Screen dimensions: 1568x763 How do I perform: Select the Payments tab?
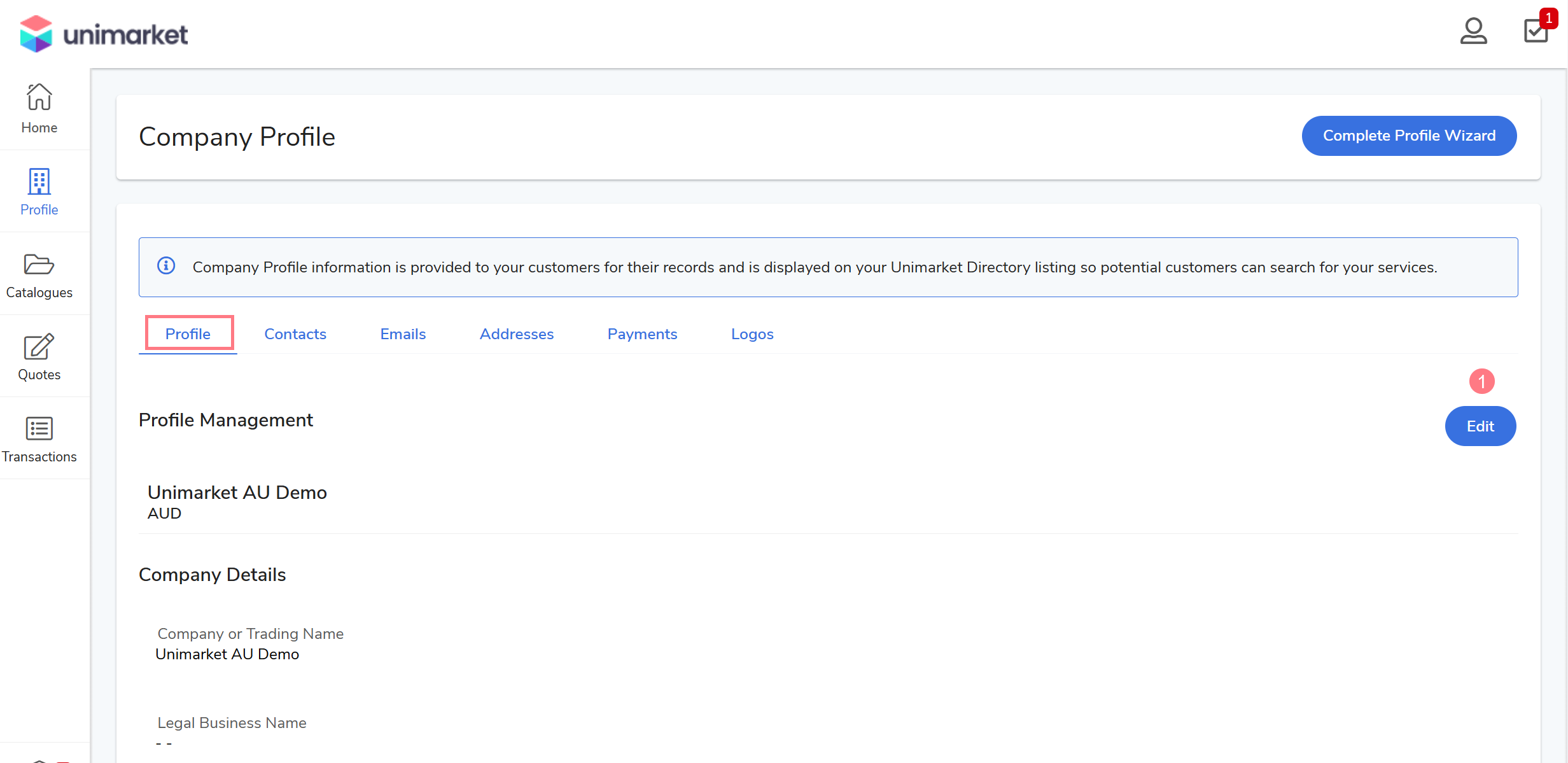tap(642, 334)
